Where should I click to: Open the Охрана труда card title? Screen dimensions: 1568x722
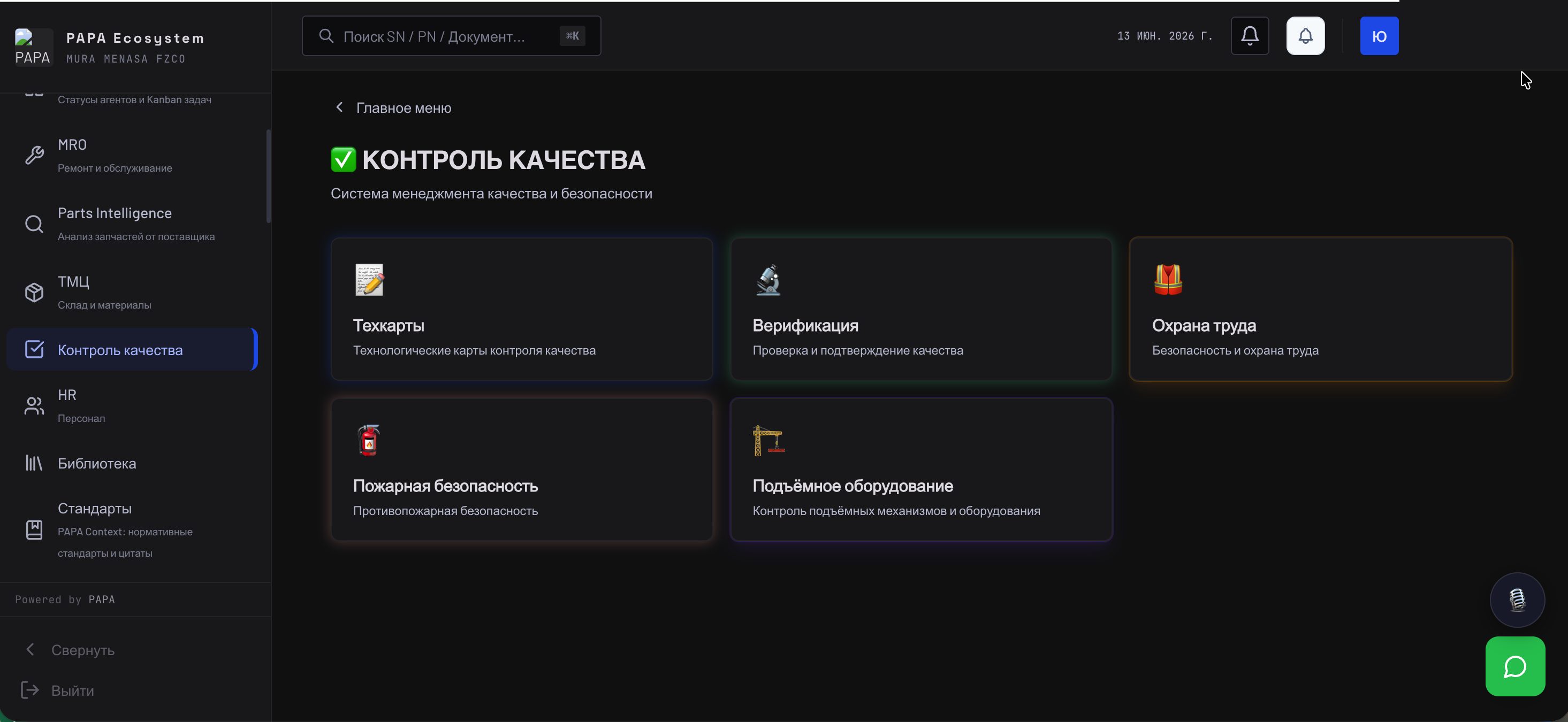tap(1204, 325)
